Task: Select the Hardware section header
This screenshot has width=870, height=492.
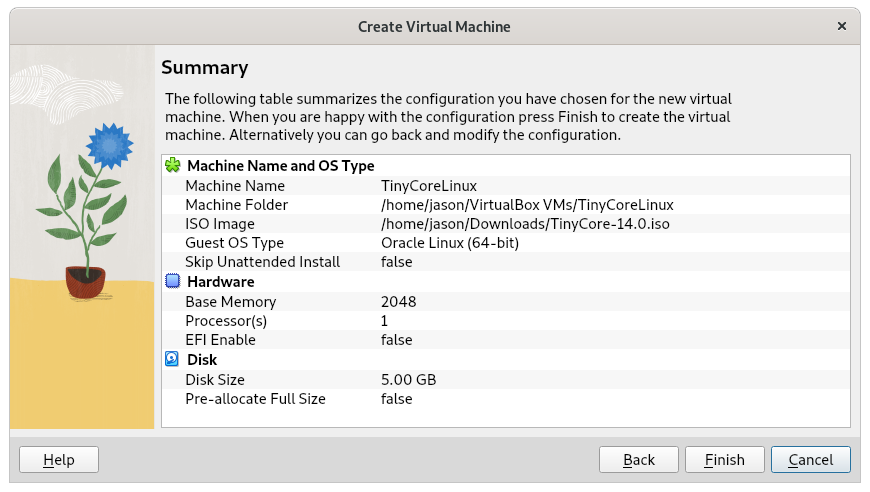Action: (221, 282)
